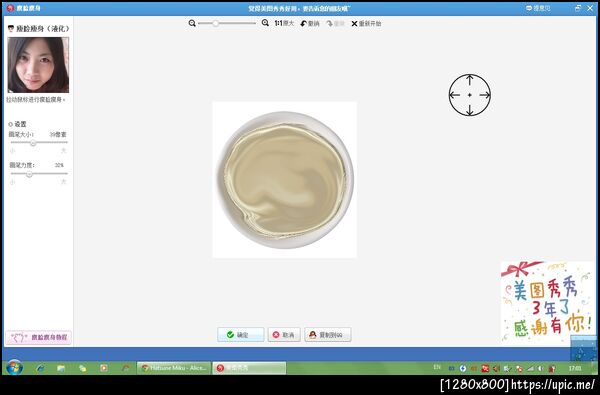The height and width of the screenshot is (395, 600).
Task: Undo the last liquify stroke (撤销)
Action: [310, 24]
